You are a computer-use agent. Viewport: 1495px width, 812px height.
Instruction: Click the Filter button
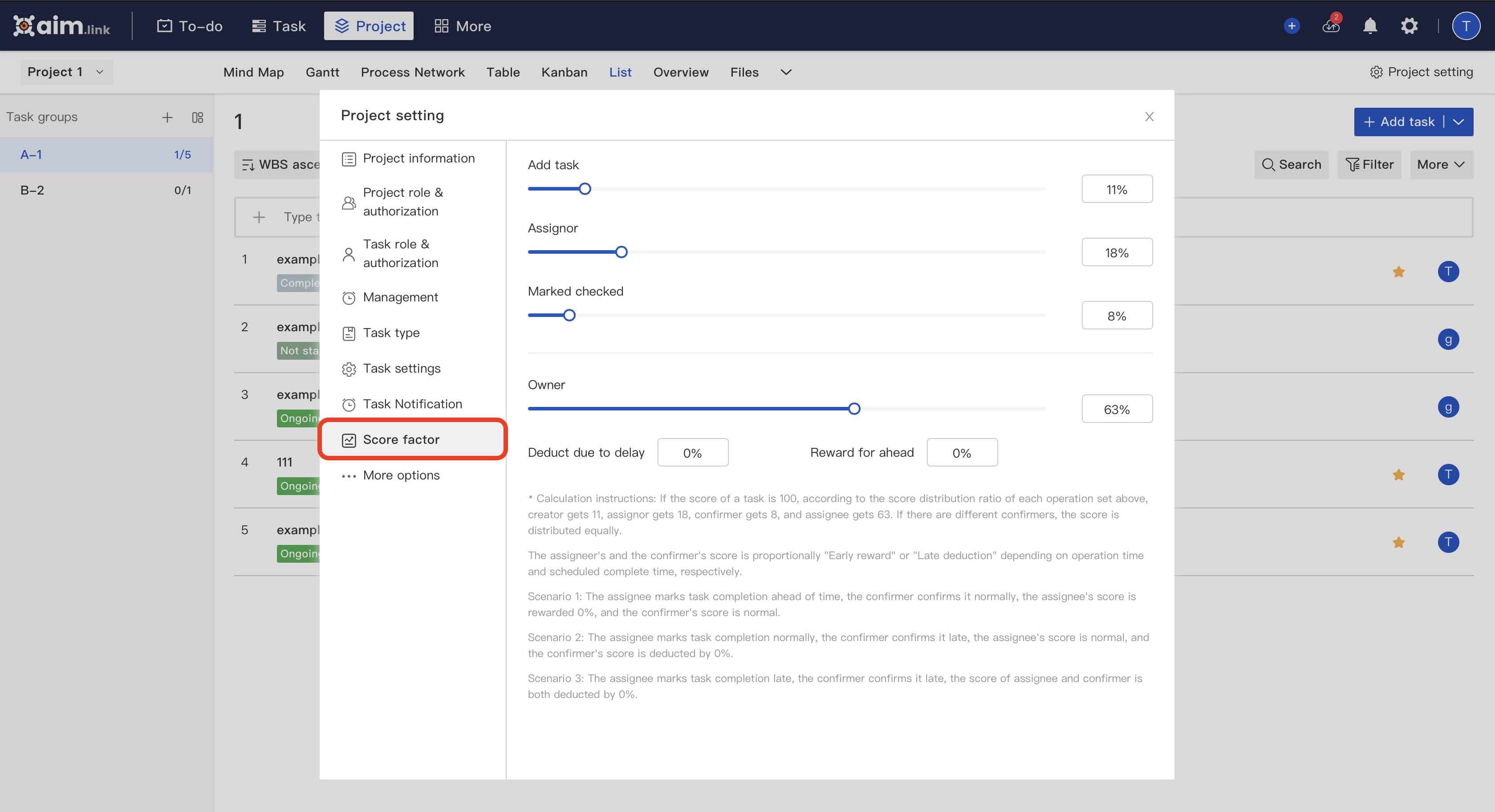[x=1369, y=165]
